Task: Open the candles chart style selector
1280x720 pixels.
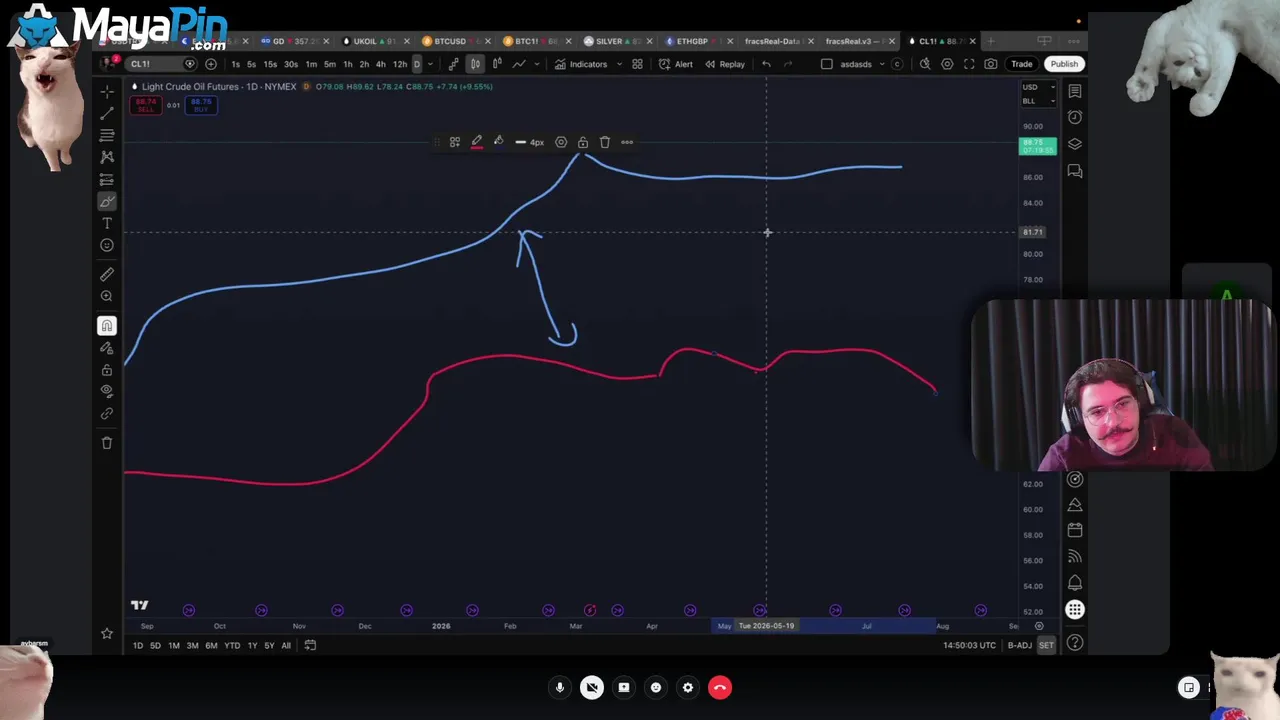Action: (475, 64)
